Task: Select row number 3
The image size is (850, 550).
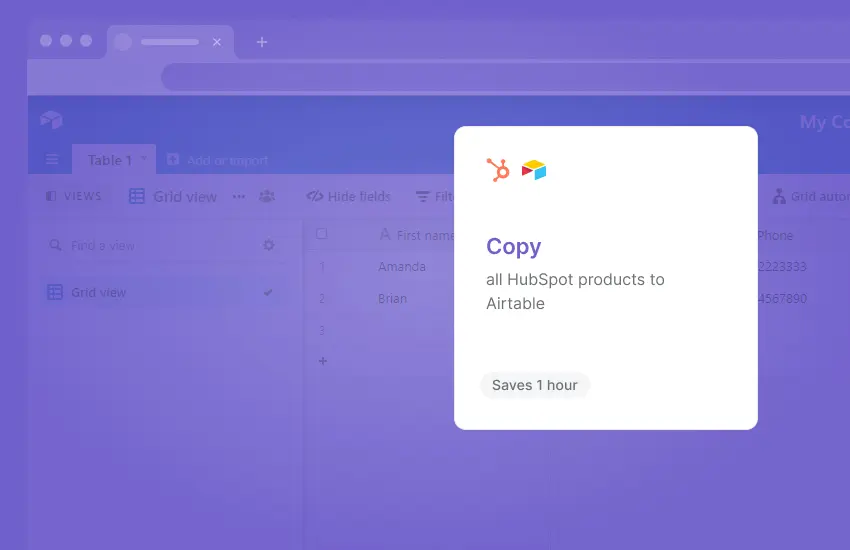Action: pyautogui.click(x=322, y=331)
